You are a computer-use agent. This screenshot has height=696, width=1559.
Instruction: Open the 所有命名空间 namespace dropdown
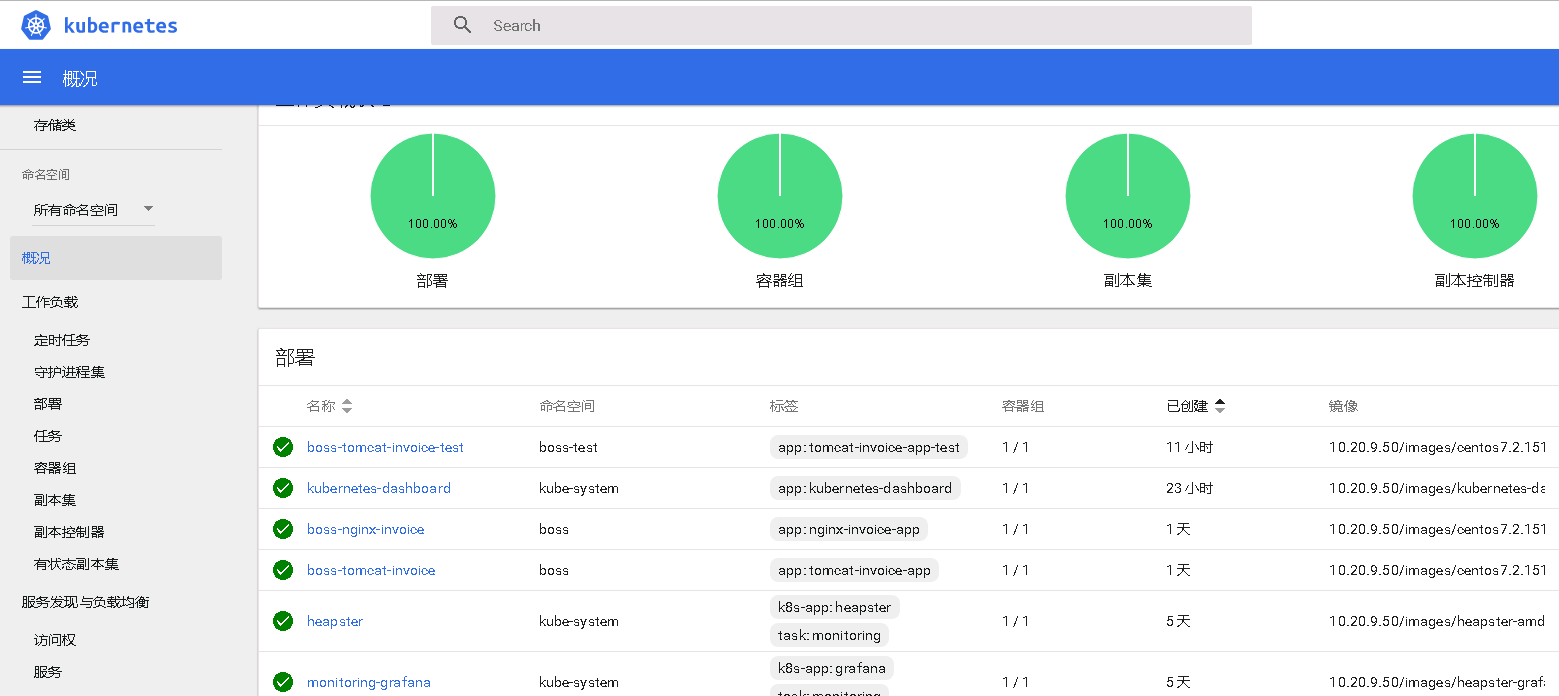93,210
